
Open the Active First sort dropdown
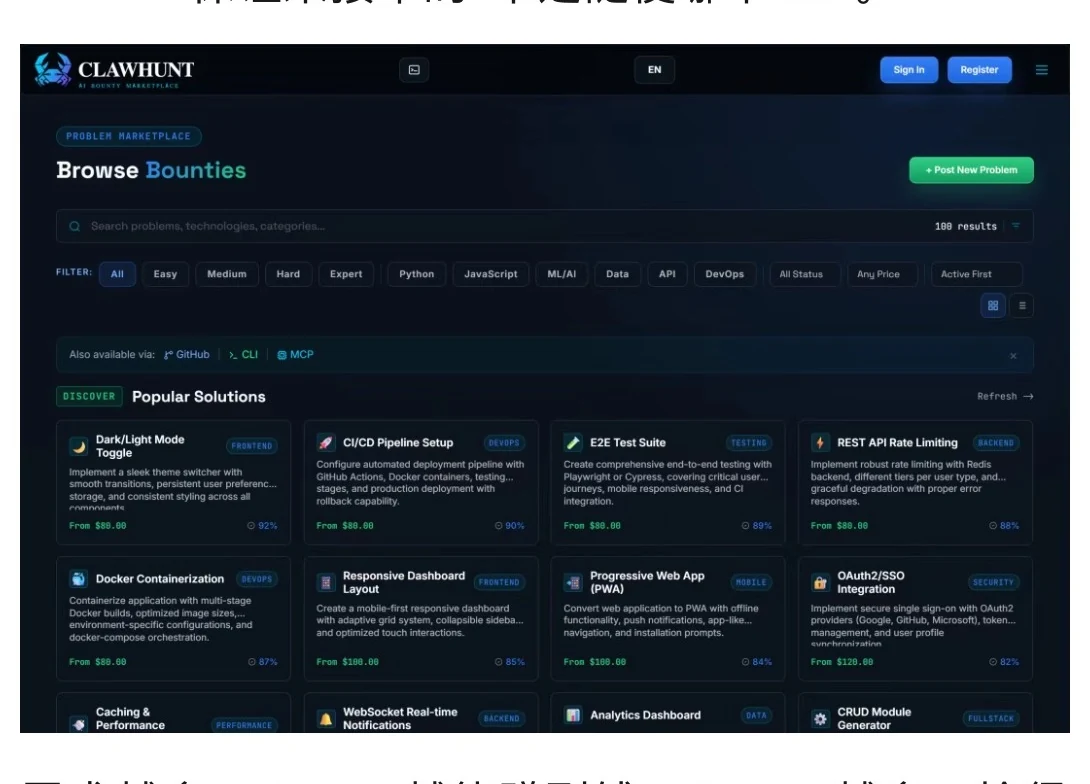[x=976, y=275]
